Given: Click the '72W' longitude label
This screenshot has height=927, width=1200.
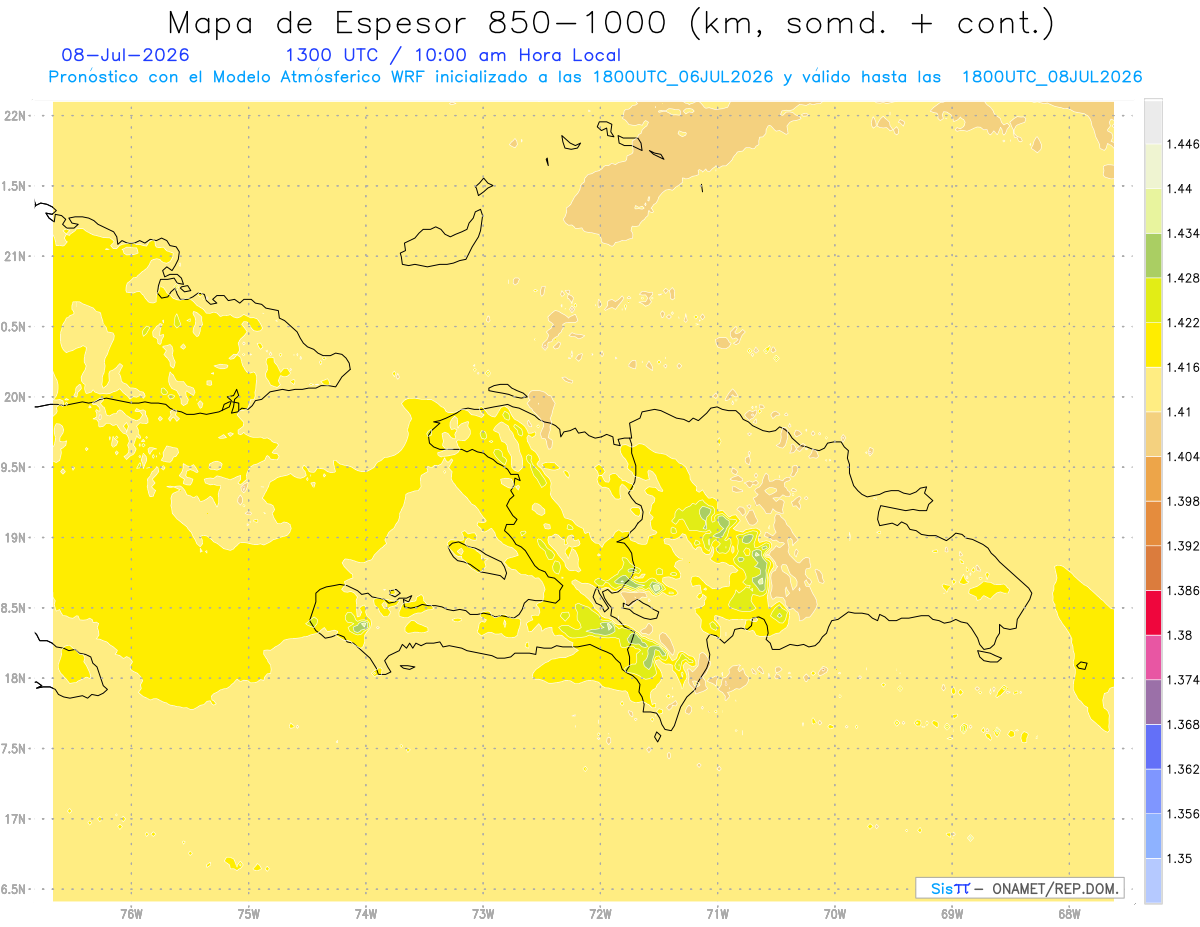Looking at the screenshot, I should click(600, 913).
